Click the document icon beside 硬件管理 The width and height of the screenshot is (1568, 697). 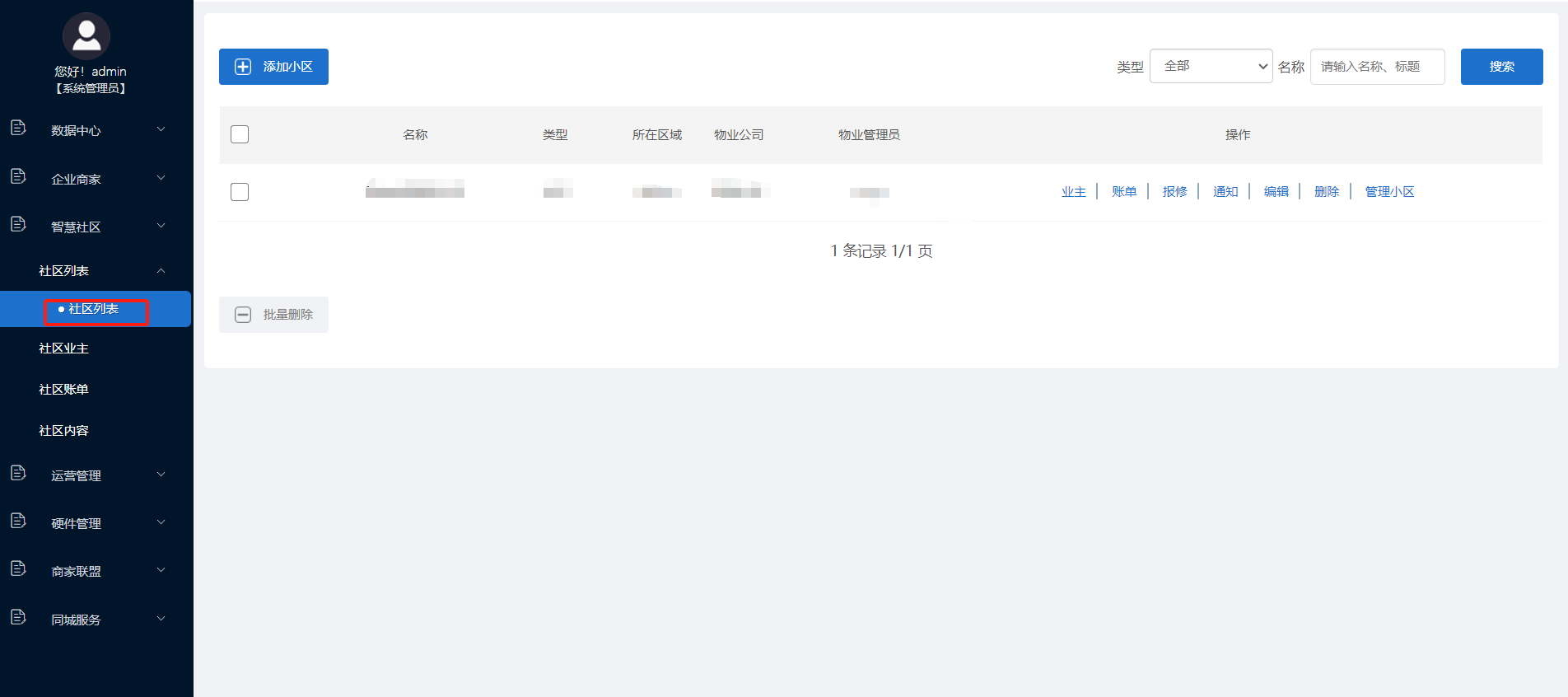(x=18, y=521)
